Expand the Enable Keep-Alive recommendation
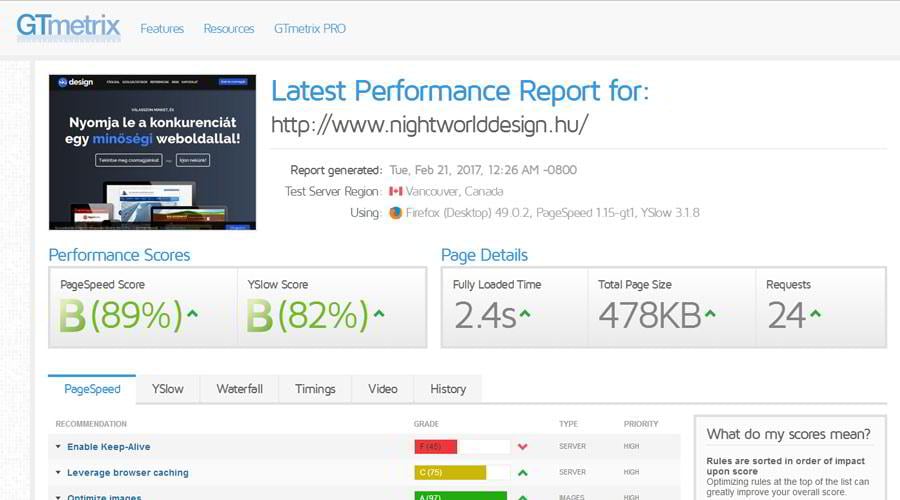Screen dimensions: 900x500 click(x=108, y=447)
